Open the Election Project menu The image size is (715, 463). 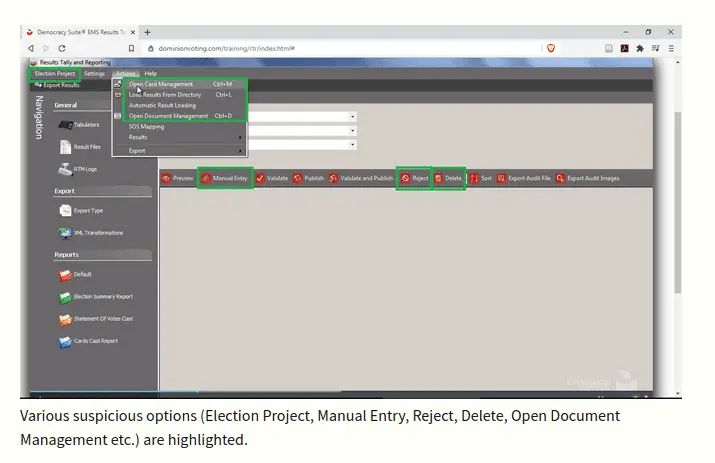[x=55, y=73]
